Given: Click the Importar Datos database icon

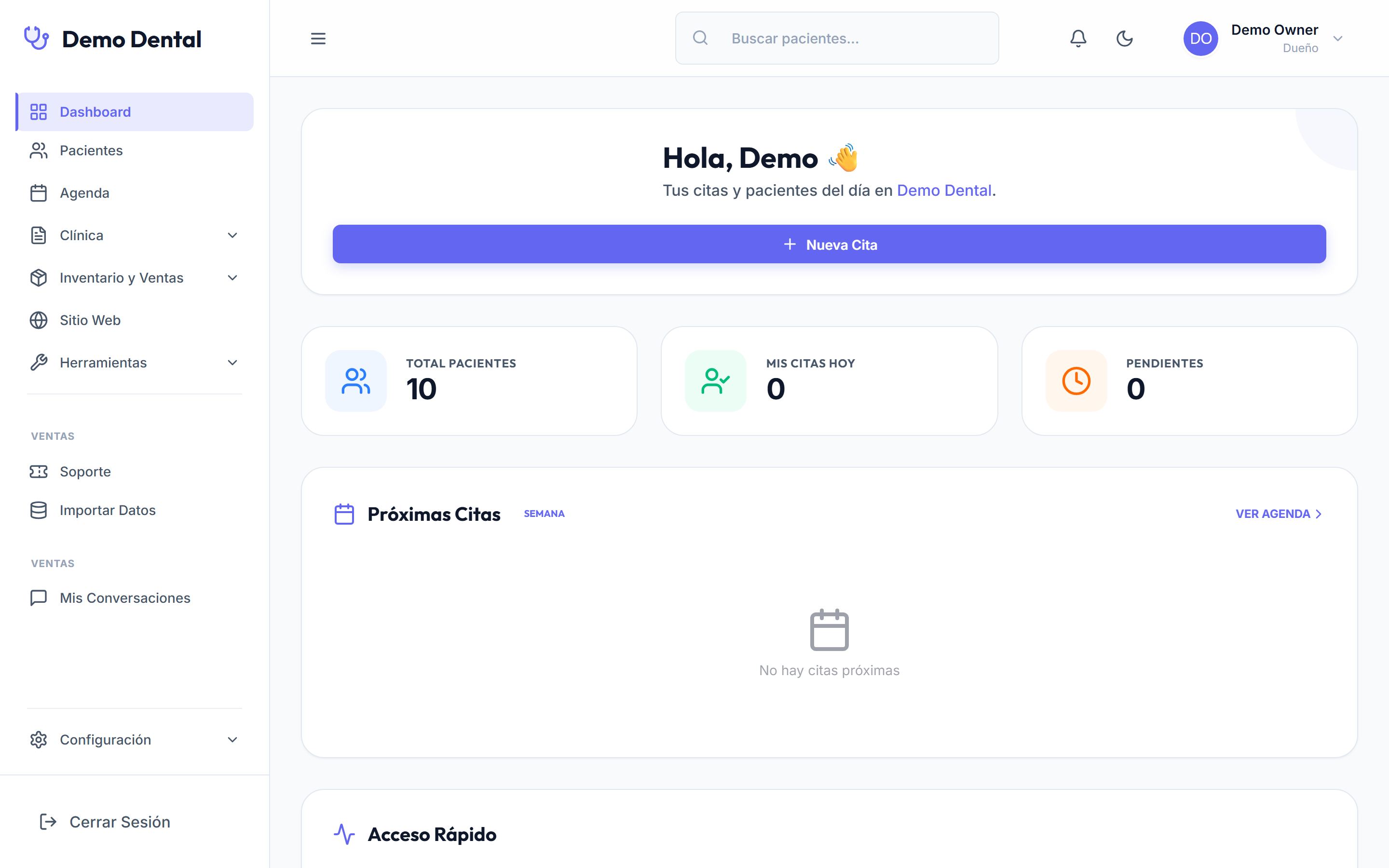Looking at the screenshot, I should click(x=39, y=510).
